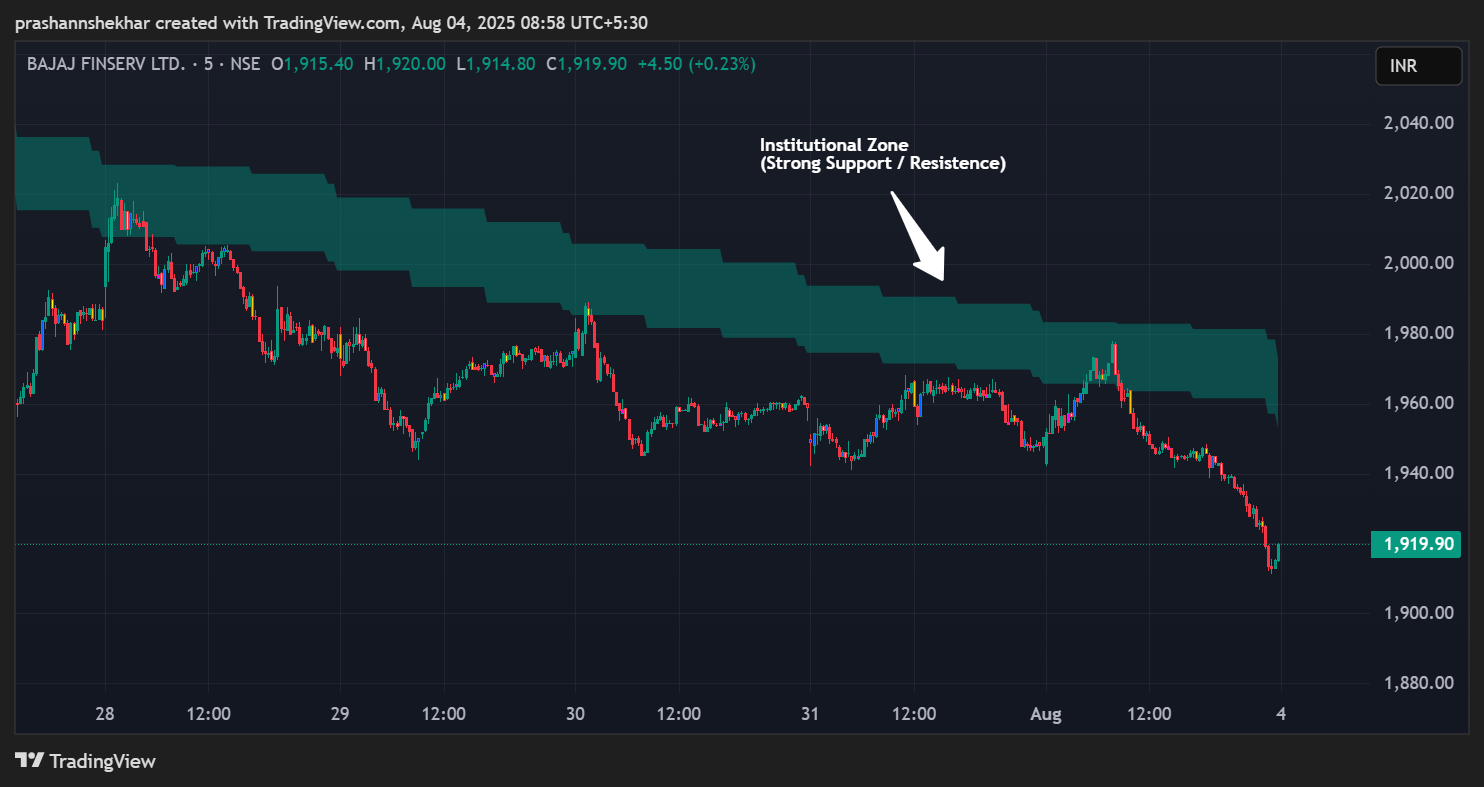
Task: Click the '4' date on time axis
Action: coord(1281,714)
